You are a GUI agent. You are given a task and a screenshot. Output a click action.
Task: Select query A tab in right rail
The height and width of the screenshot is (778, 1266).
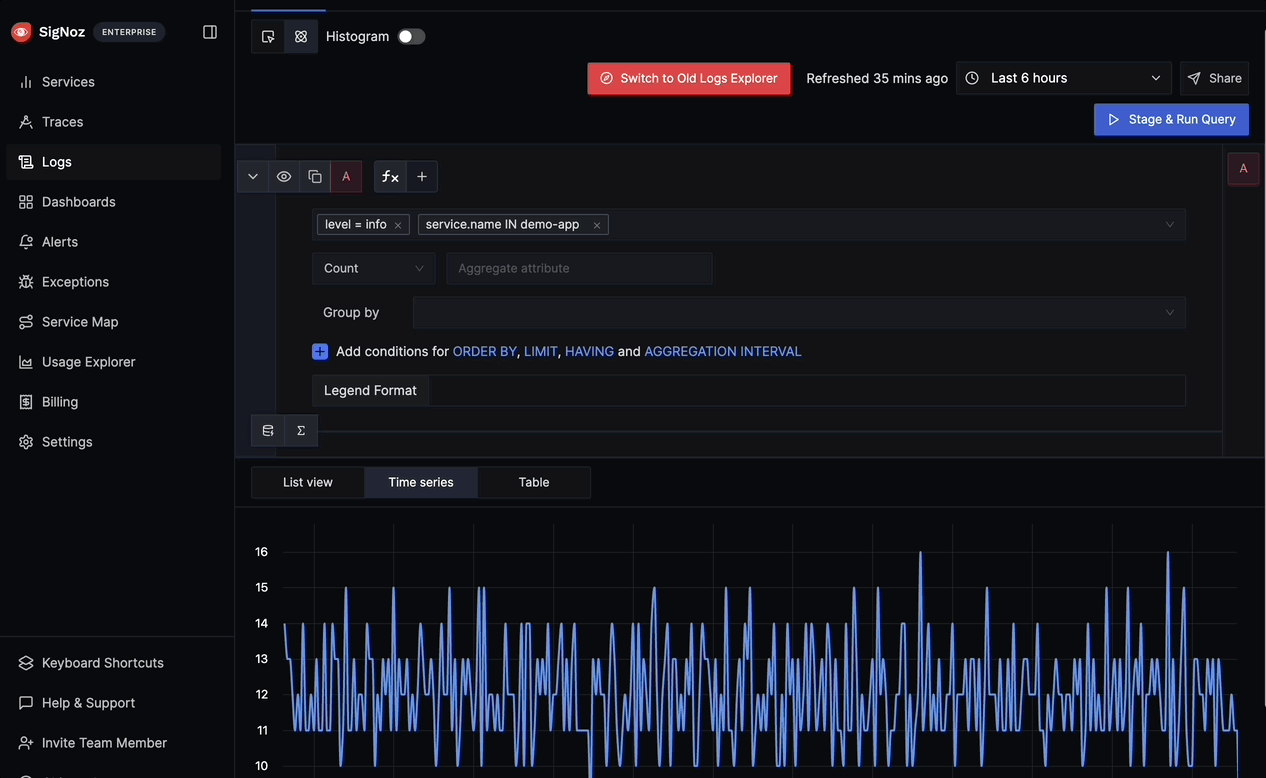point(1243,169)
